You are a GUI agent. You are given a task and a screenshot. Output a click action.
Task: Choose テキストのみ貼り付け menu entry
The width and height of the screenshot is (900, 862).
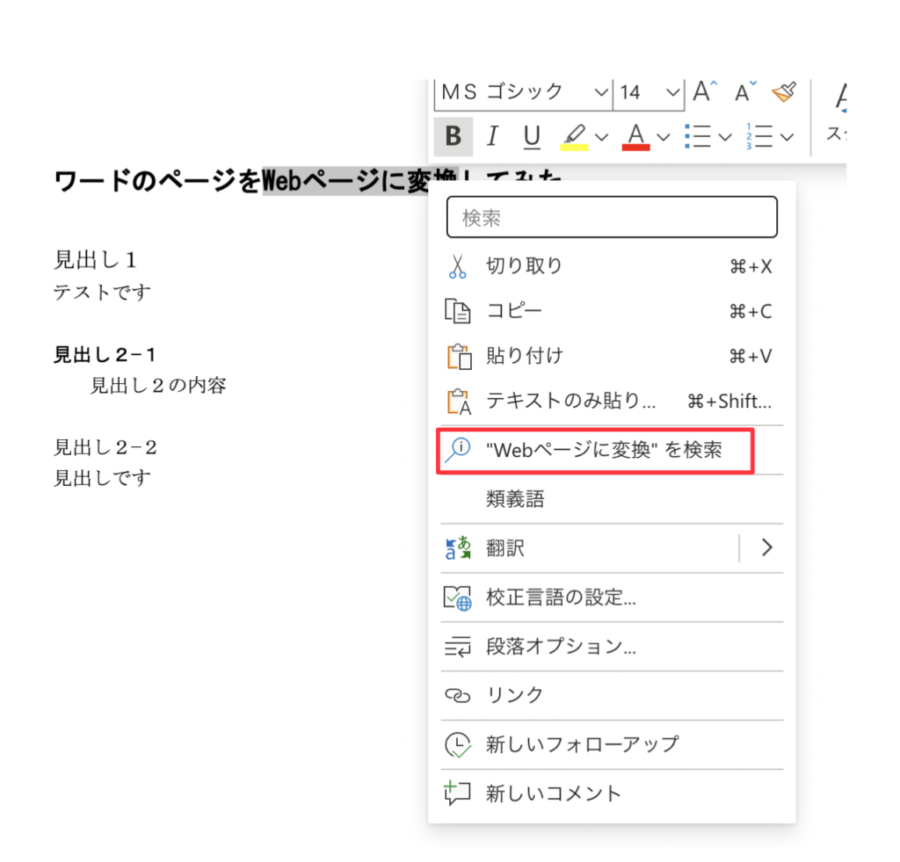coord(612,401)
